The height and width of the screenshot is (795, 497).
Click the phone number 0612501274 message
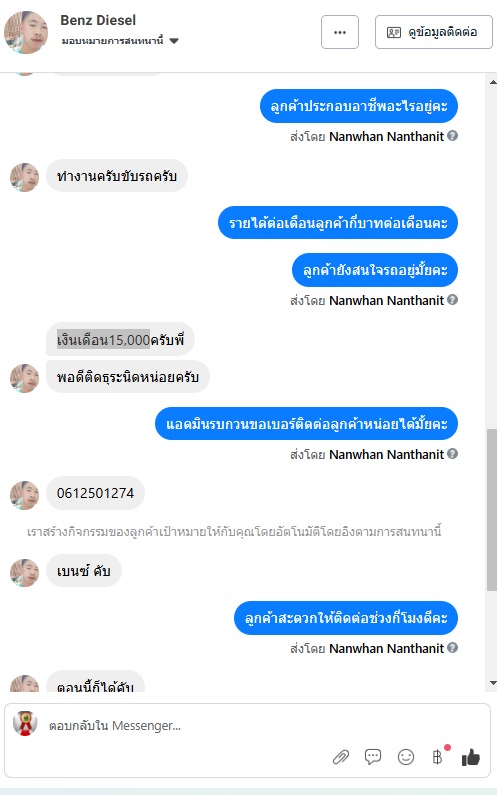click(95, 493)
